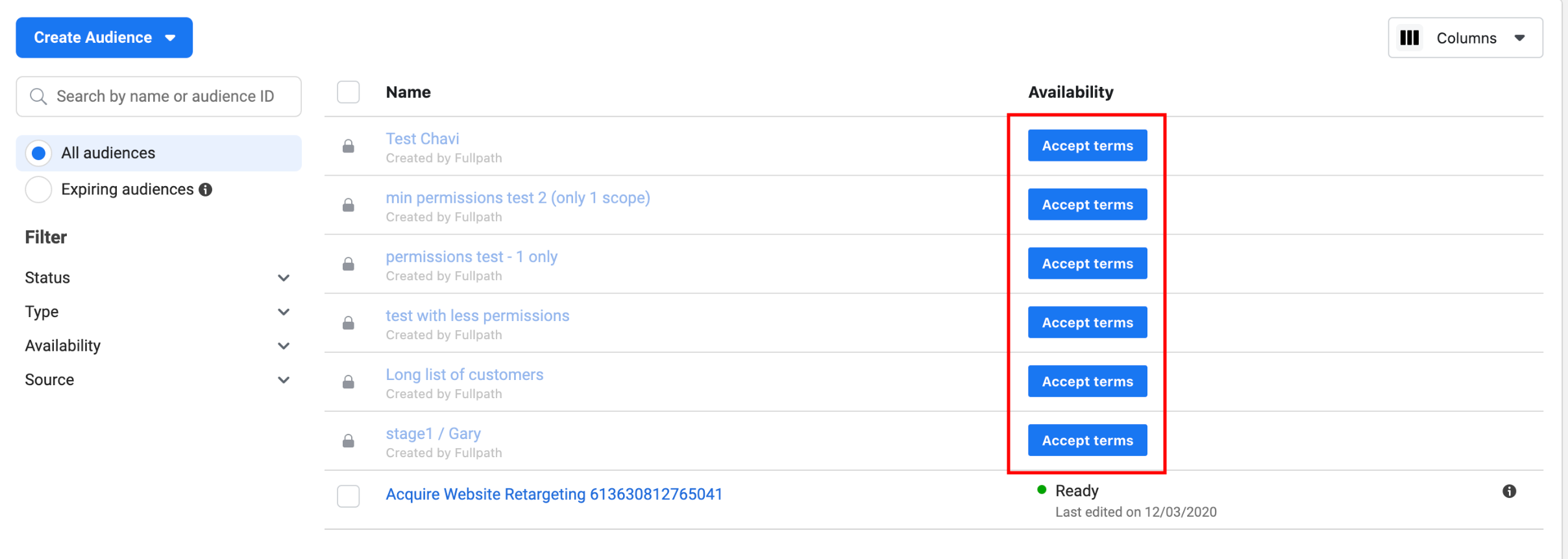1568x559 pixels.
Task: Open the Columns dropdown
Action: (1465, 38)
